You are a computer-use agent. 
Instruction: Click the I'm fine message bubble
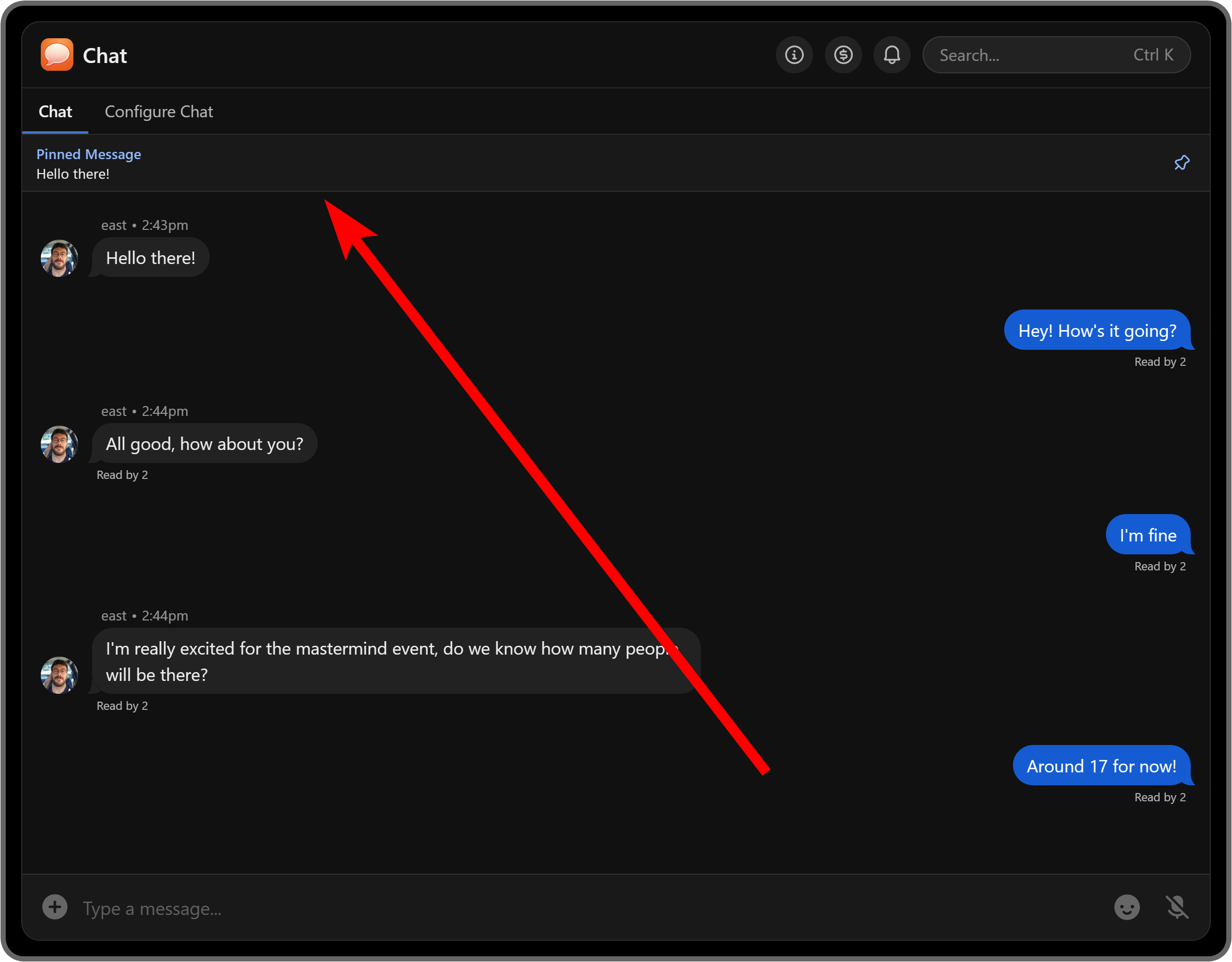pyautogui.click(x=1147, y=535)
